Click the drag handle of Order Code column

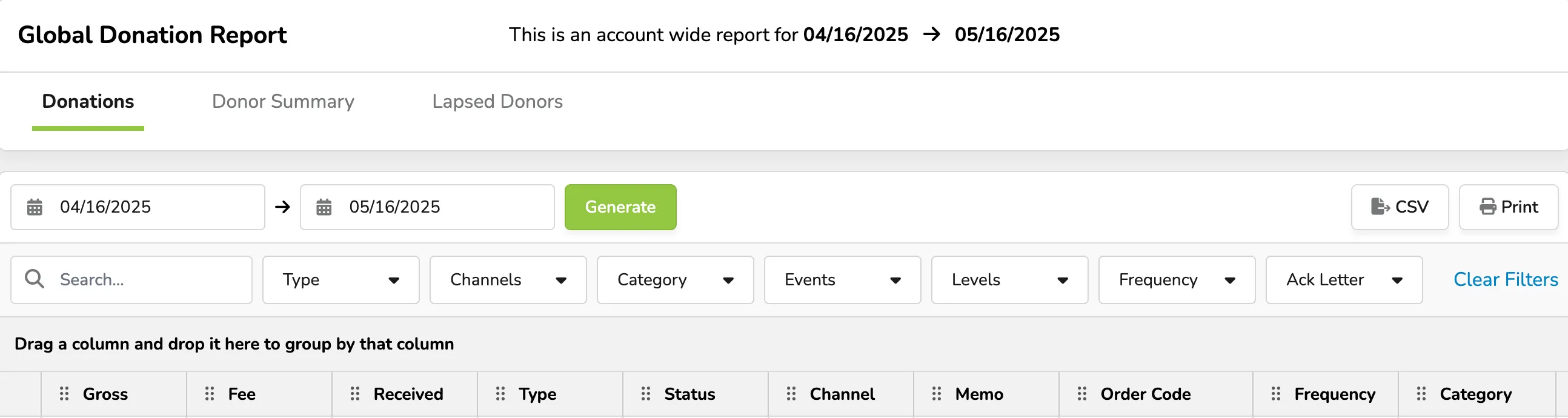click(x=1082, y=394)
